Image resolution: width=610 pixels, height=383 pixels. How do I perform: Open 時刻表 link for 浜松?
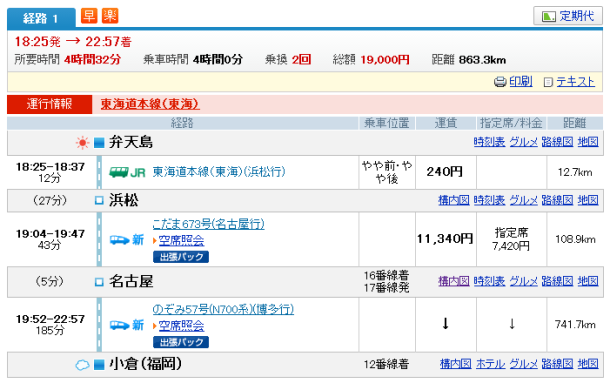[489, 200]
